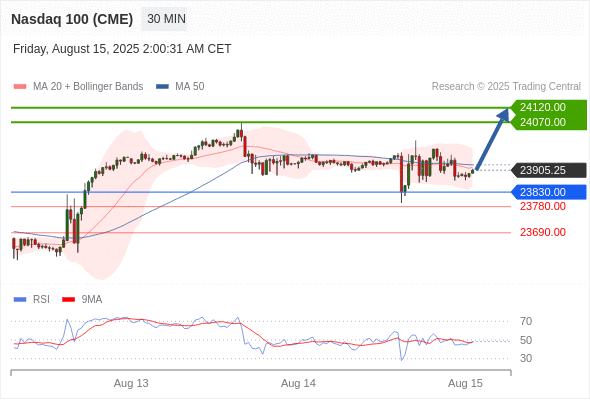Click the RSI 30 level label
The height and width of the screenshot is (400, 590).
526,358
